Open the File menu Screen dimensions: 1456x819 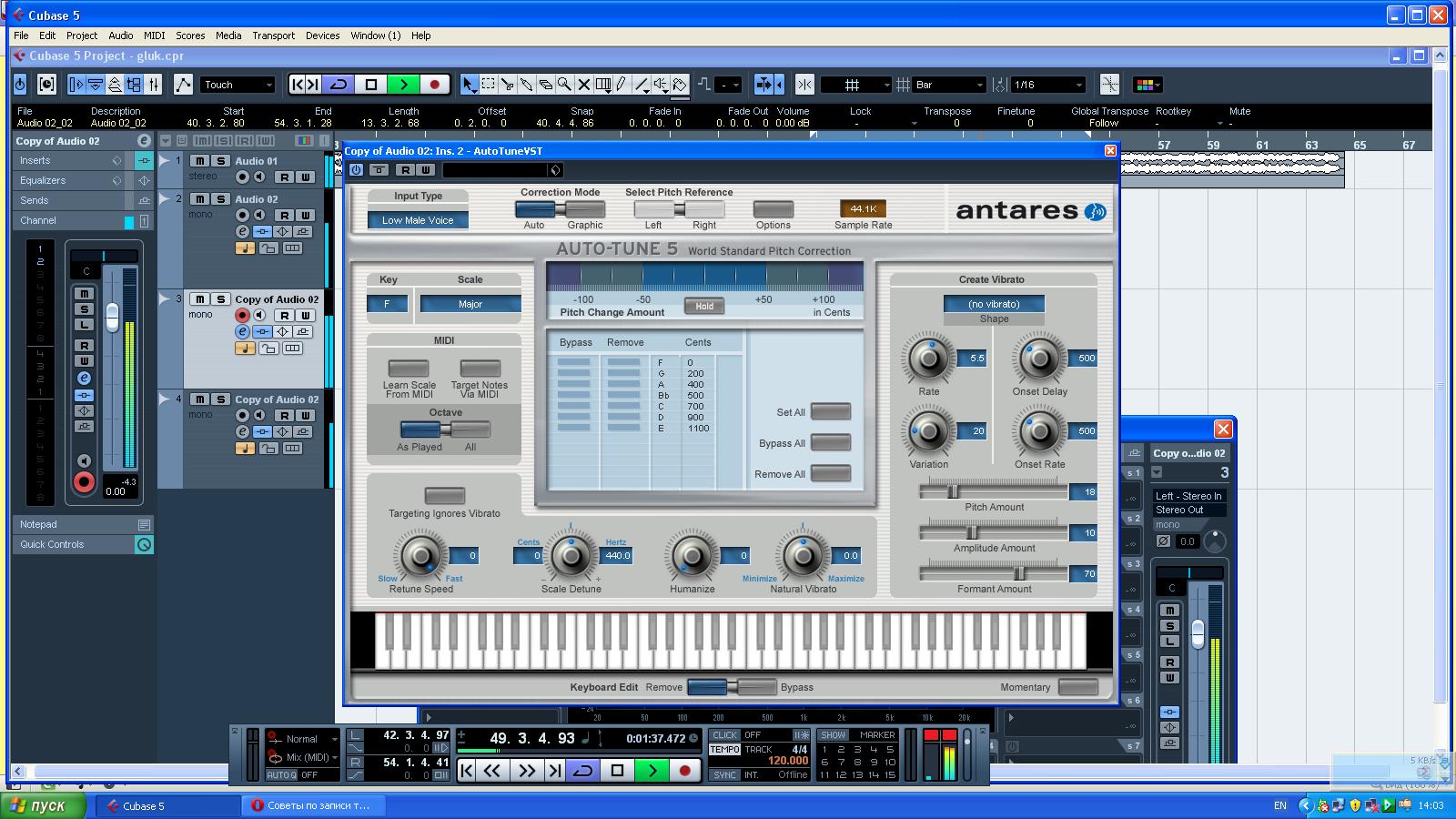tap(21, 35)
